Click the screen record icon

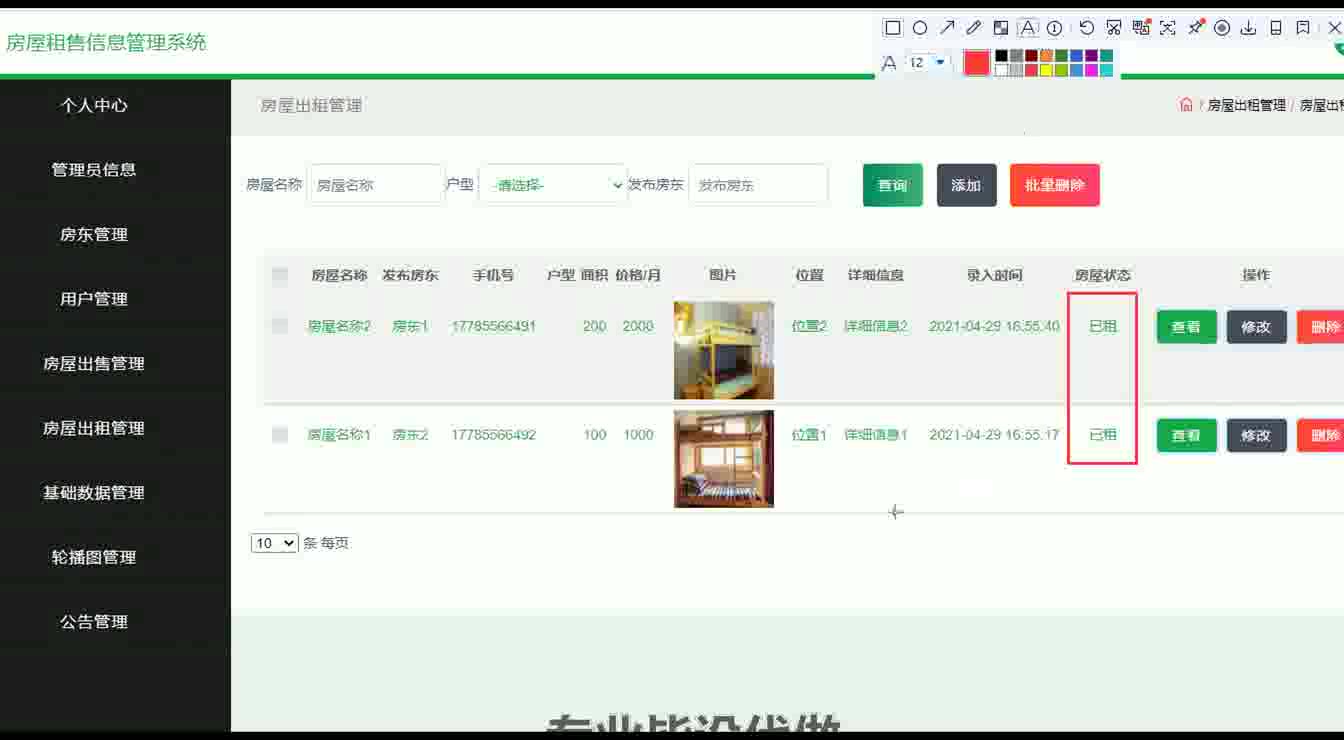[x=1222, y=28]
